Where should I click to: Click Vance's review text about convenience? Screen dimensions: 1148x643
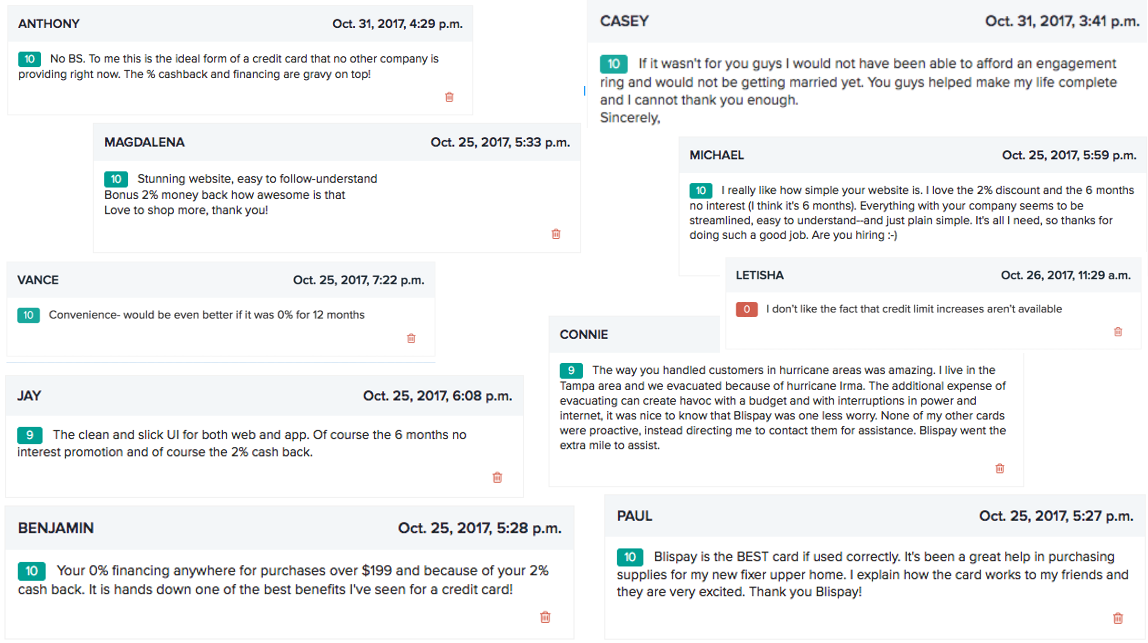pyautogui.click(x=207, y=315)
